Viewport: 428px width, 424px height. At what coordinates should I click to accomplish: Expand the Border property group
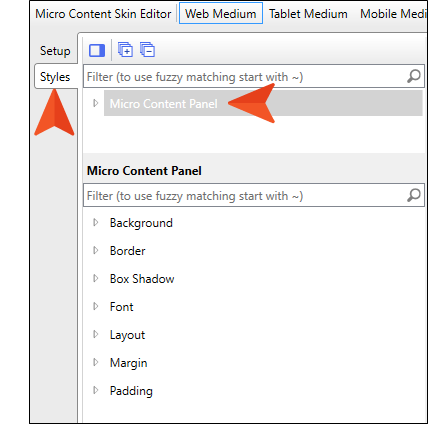tap(96, 251)
